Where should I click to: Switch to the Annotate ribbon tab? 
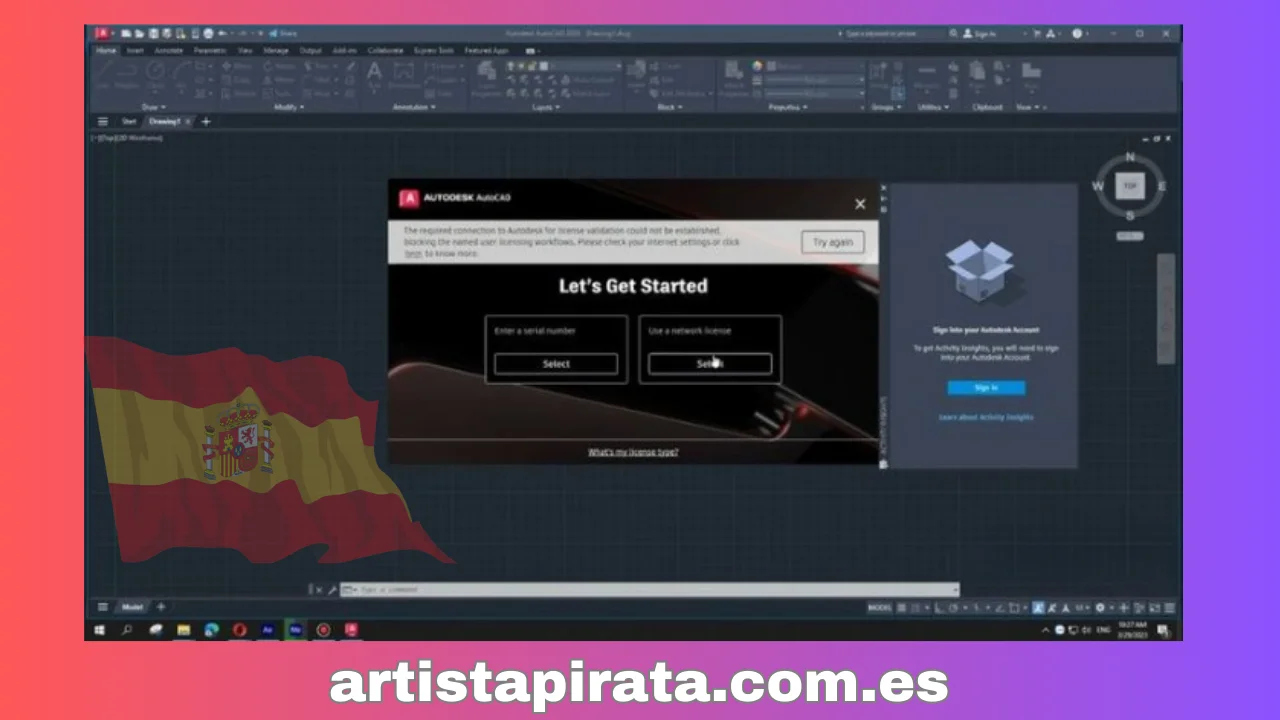[x=169, y=50]
